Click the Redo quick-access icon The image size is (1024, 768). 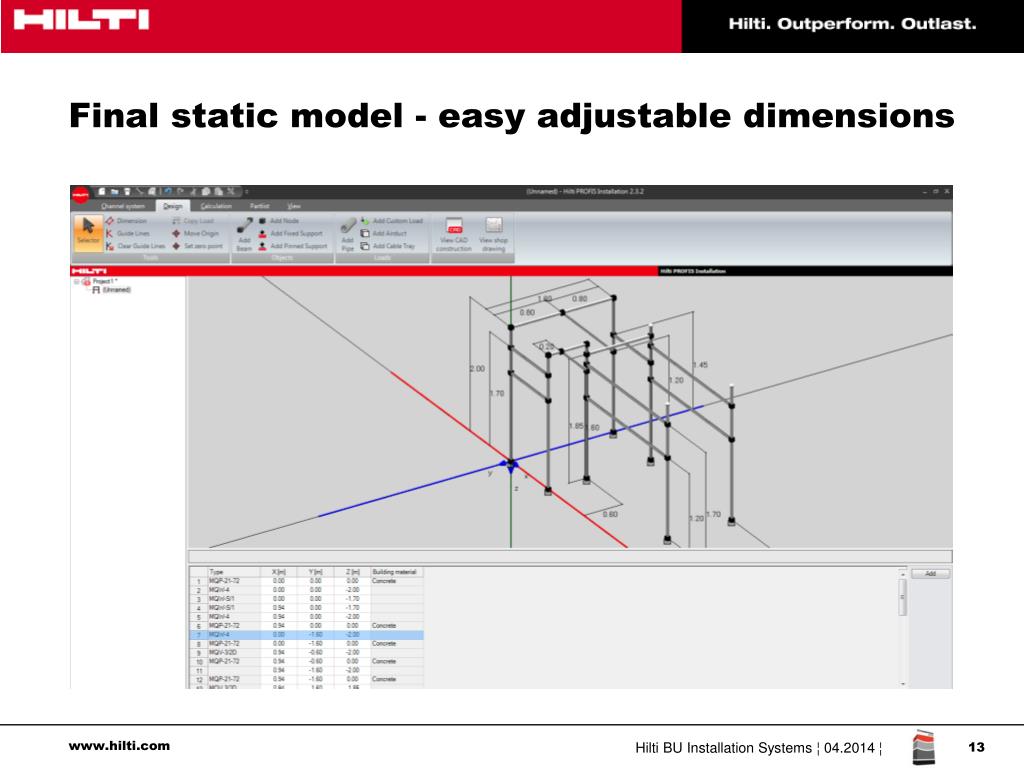click(x=180, y=191)
